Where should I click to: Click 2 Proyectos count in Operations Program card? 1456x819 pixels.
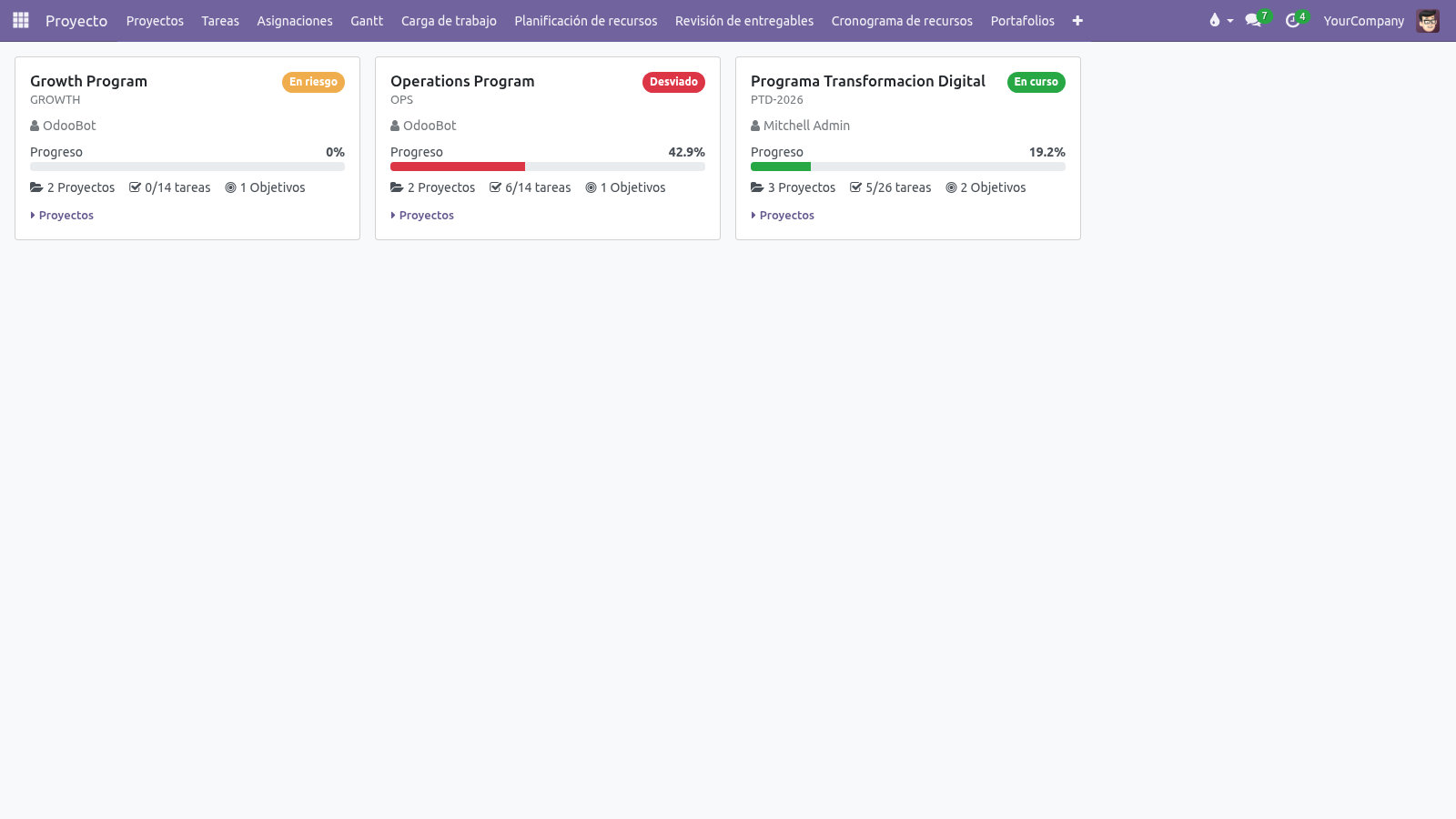coord(441,187)
